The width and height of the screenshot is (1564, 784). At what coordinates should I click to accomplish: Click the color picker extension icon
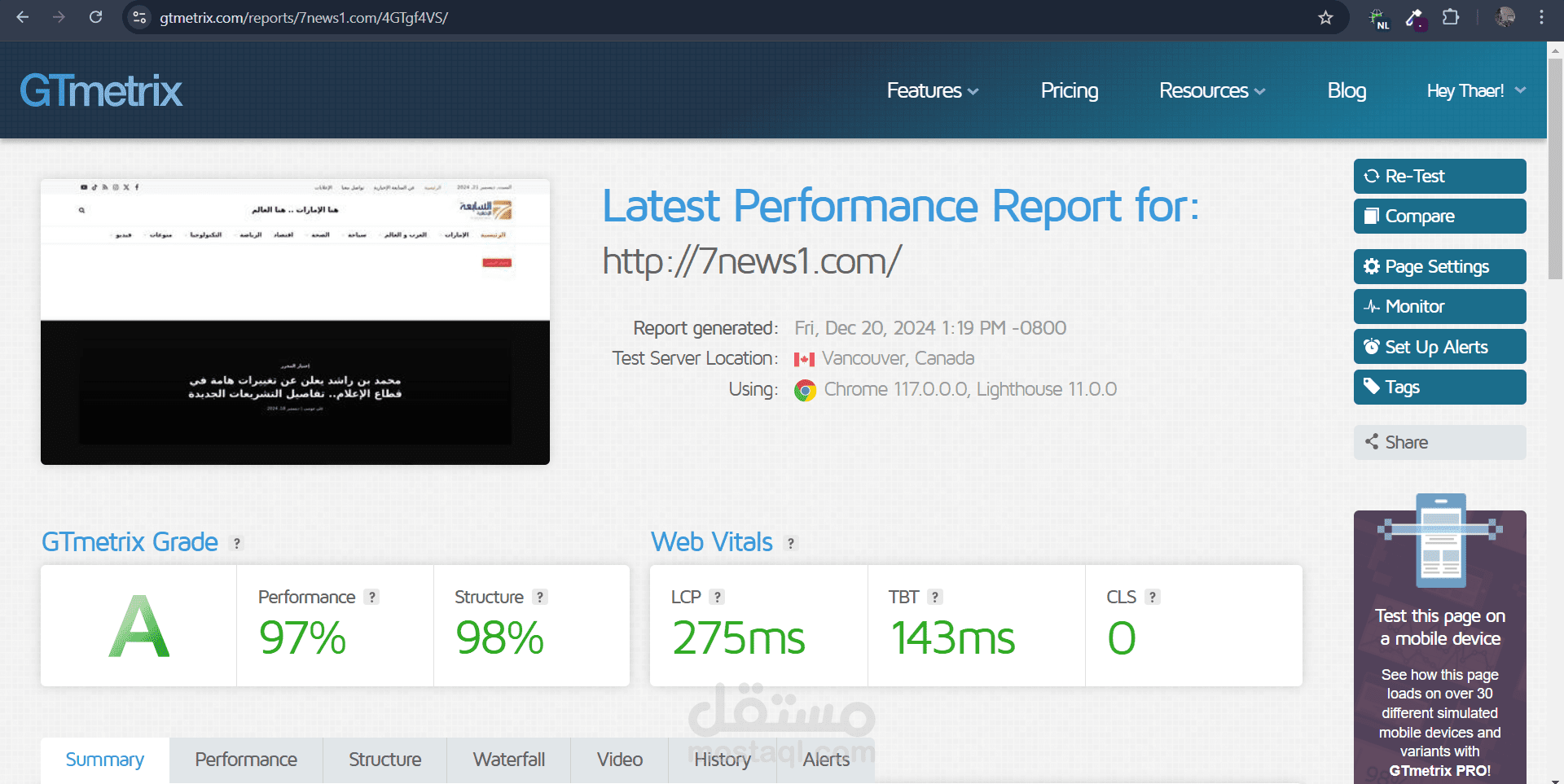click(1415, 18)
